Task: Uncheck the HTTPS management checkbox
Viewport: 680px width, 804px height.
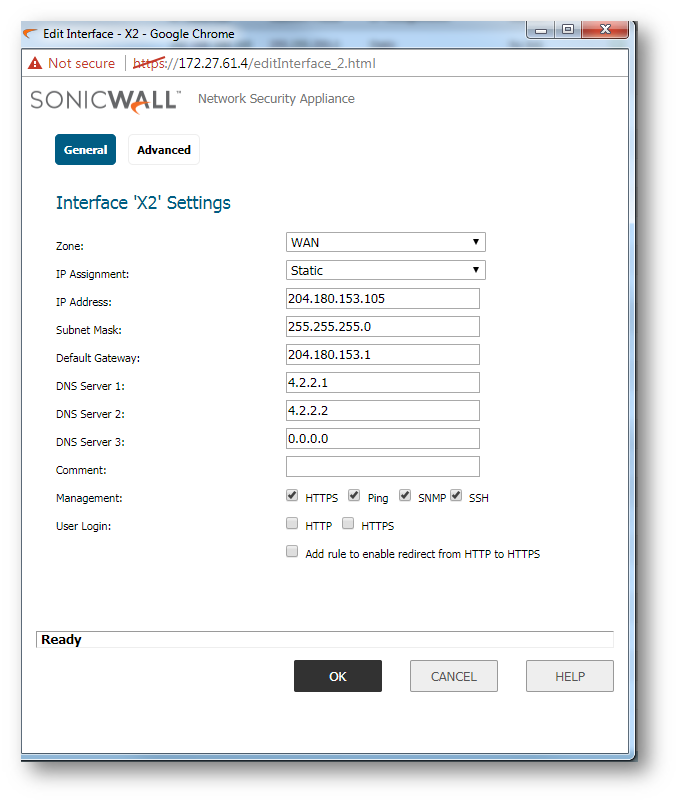Action: coord(292,496)
